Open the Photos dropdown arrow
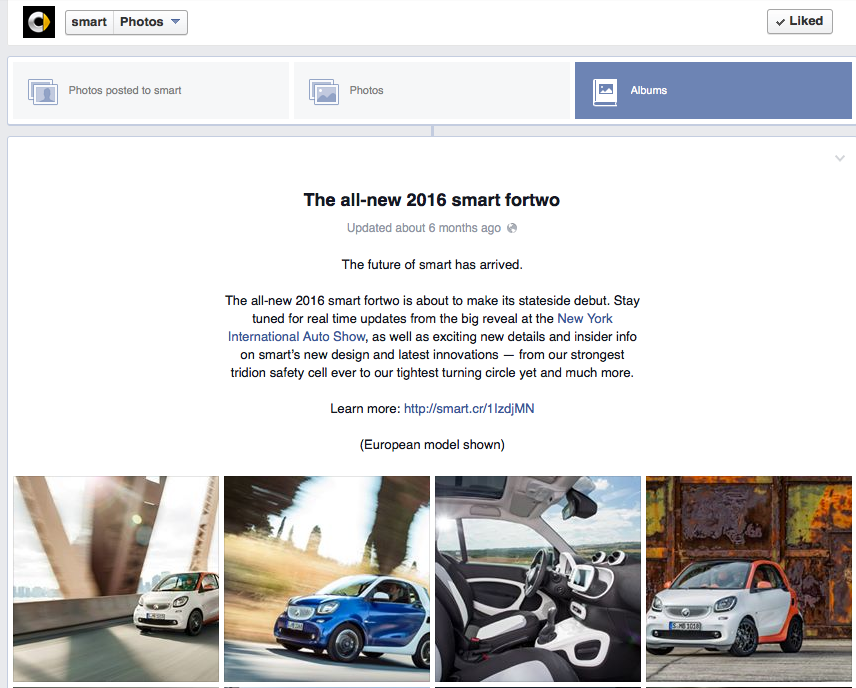This screenshot has height=688, width=856. (175, 22)
